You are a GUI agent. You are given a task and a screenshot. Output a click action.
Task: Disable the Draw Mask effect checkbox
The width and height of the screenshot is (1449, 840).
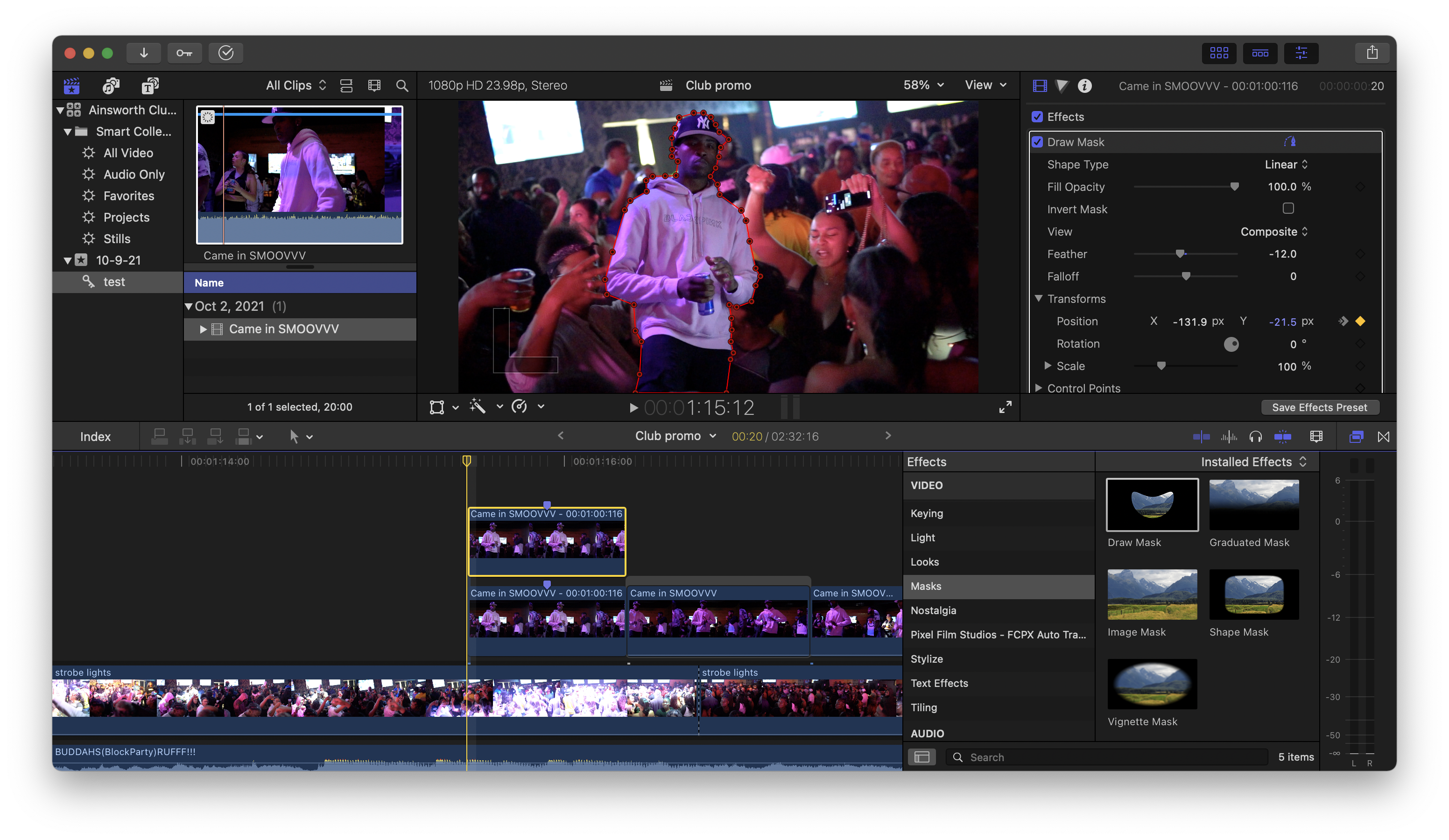click(1037, 142)
